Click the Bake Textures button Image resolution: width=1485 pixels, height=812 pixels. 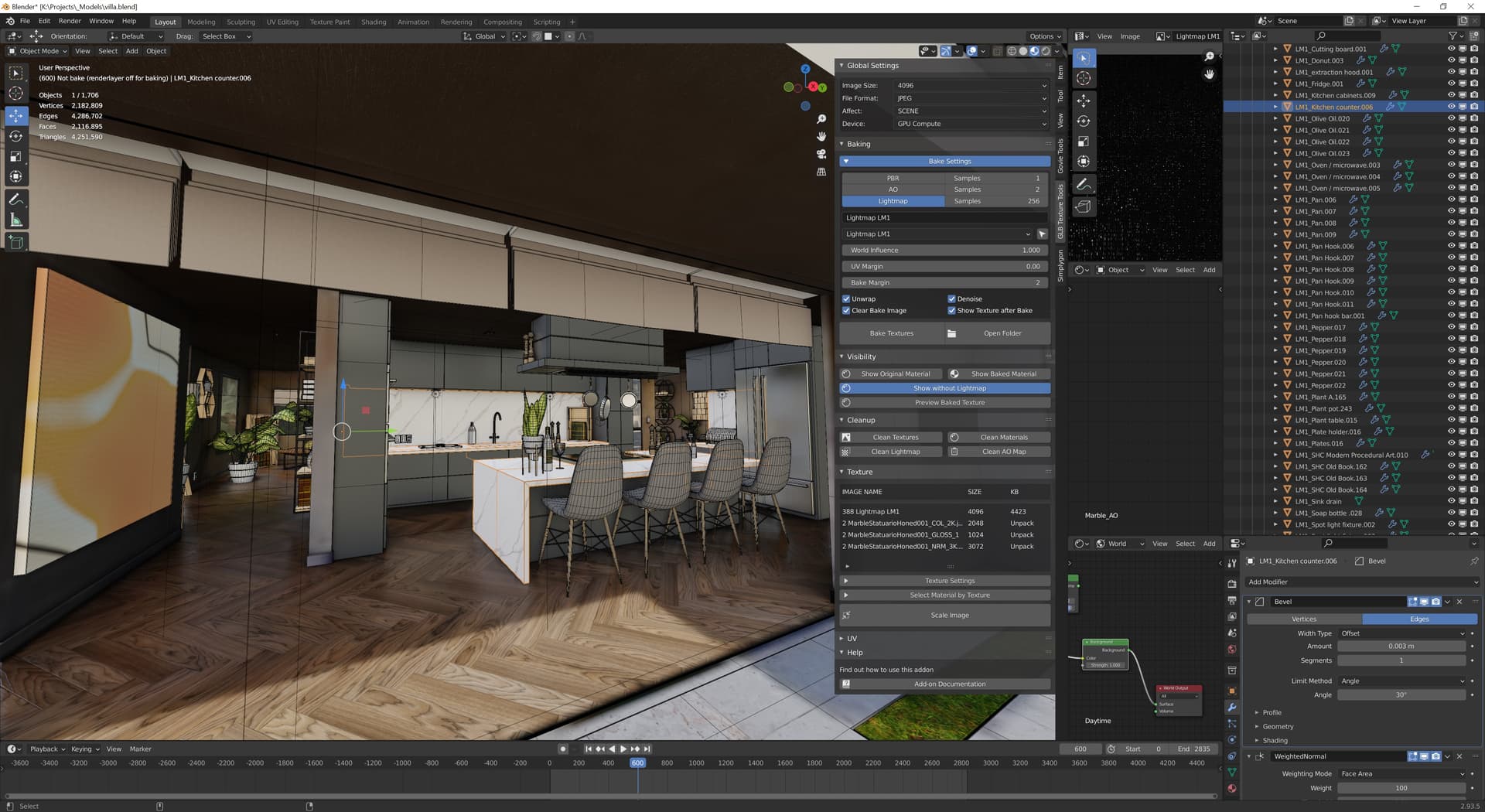point(892,333)
